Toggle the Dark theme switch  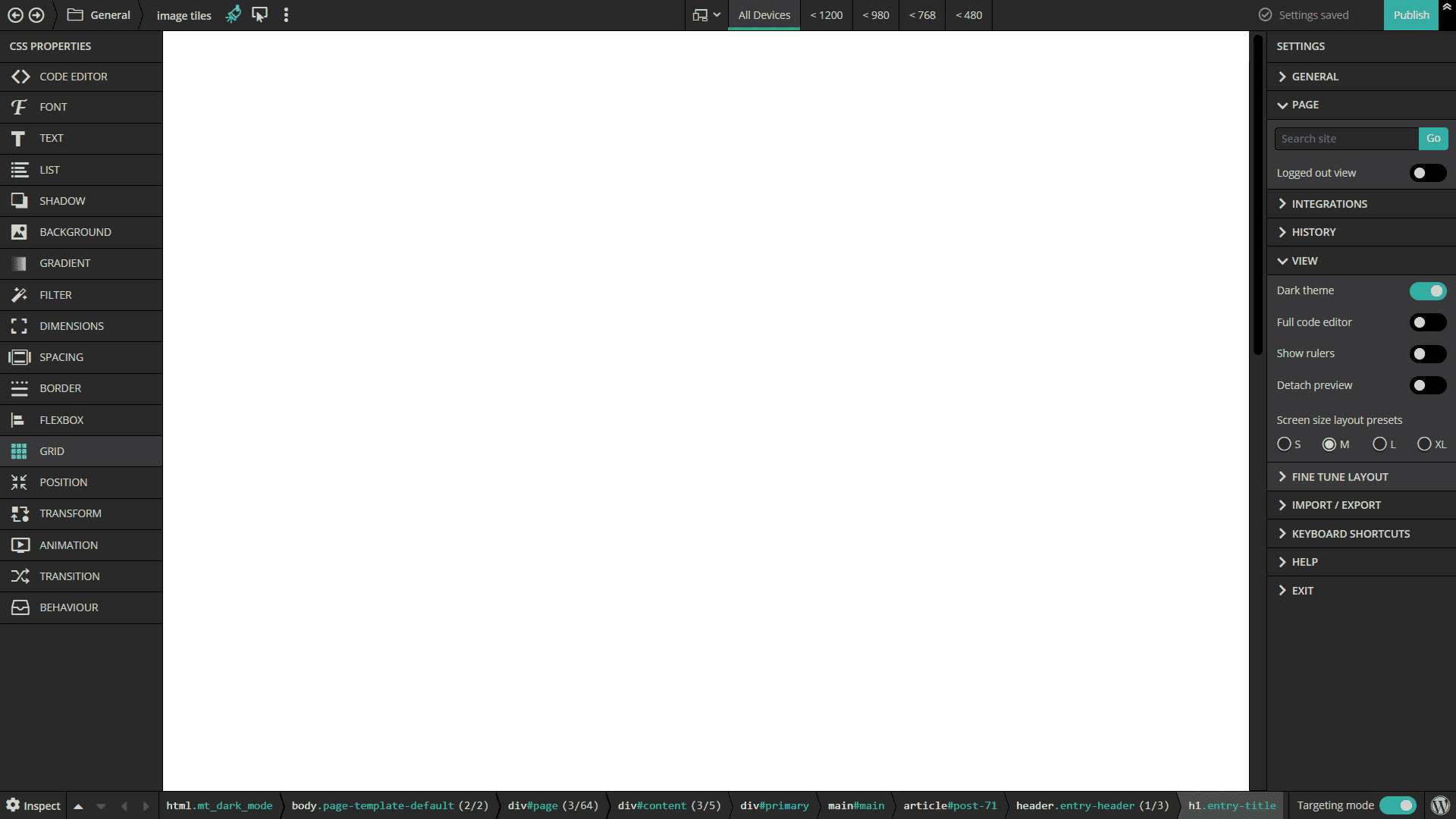click(1427, 290)
